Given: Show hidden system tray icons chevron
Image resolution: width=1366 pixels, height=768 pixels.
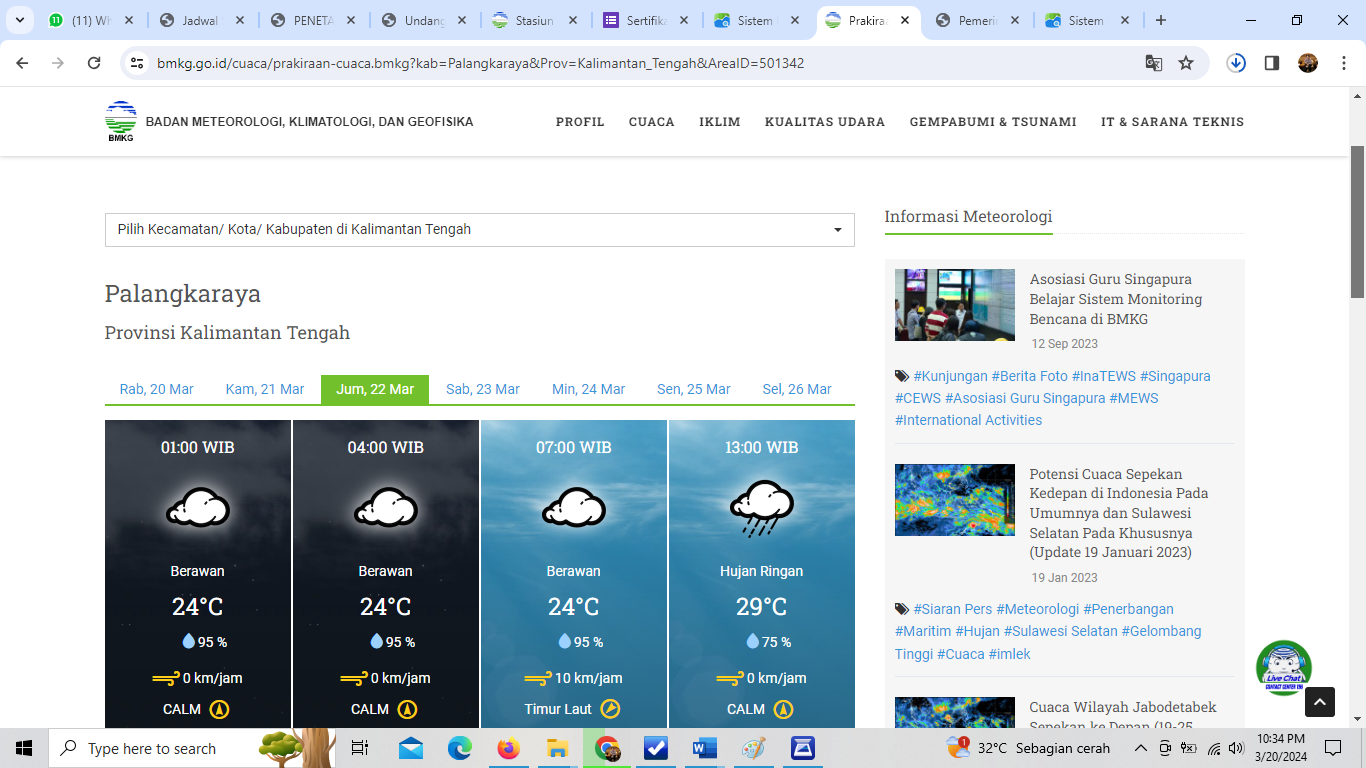Looking at the screenshot, I should pos(1140,748).
